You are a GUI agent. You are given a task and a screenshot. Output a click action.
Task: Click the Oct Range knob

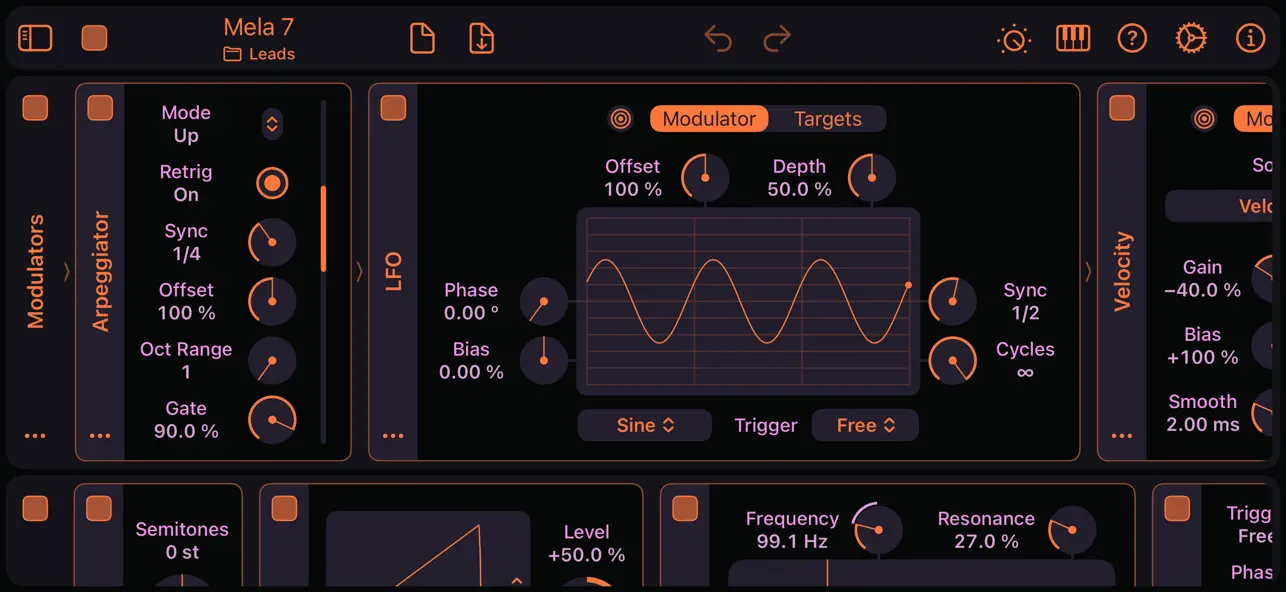tap(272, 360)
